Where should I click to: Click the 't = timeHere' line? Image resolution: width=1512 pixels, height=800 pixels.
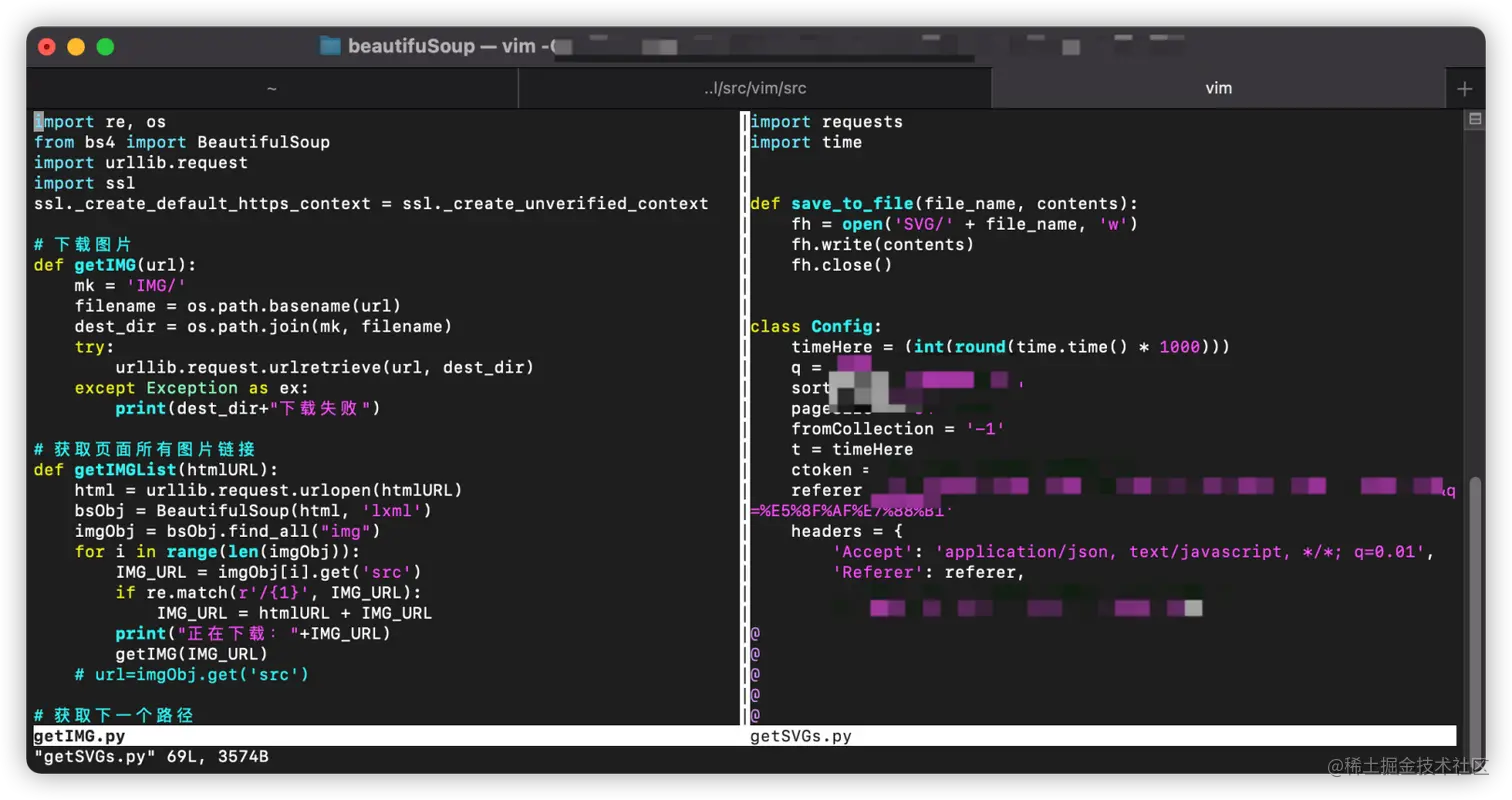[852, 449]
